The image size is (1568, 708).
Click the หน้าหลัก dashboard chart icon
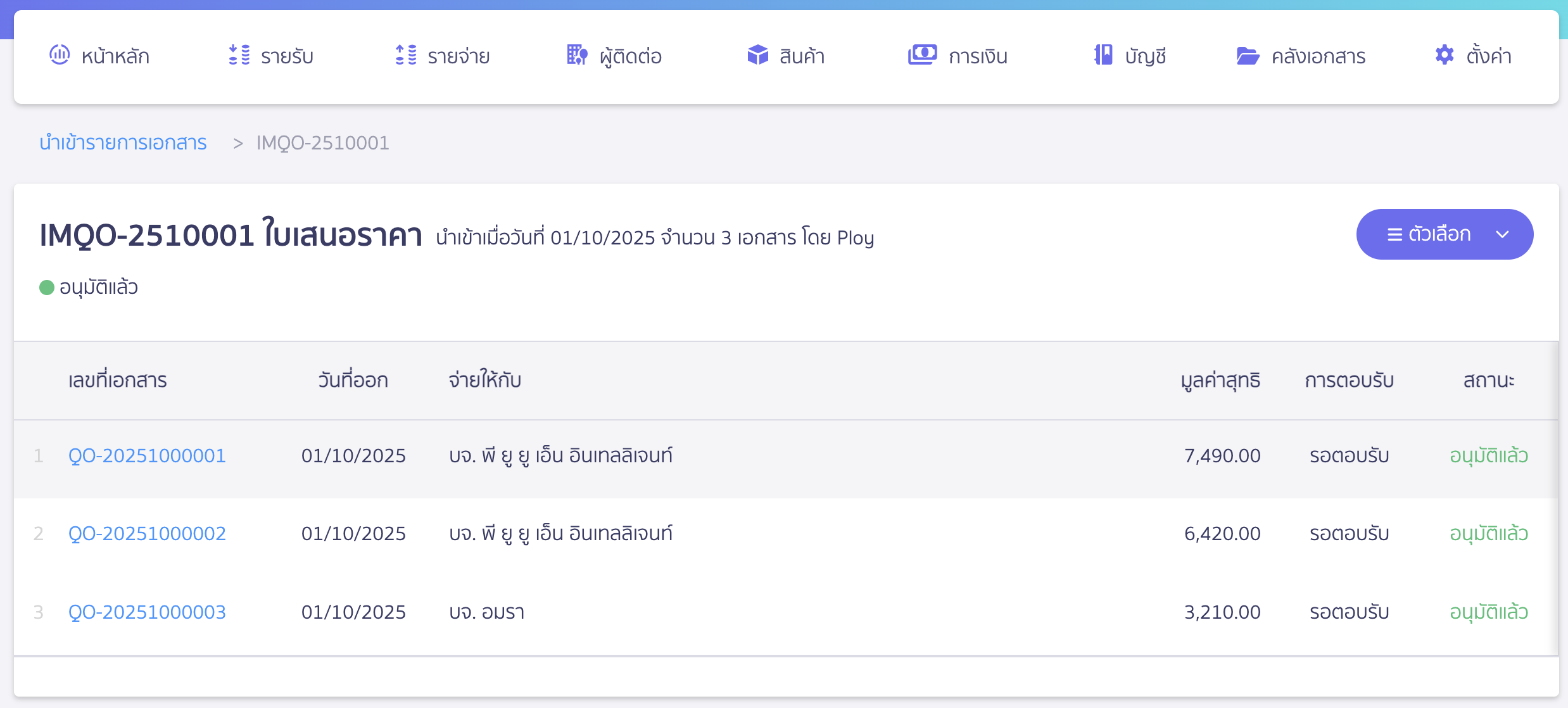pyautogui.click(x=59, y=56)
